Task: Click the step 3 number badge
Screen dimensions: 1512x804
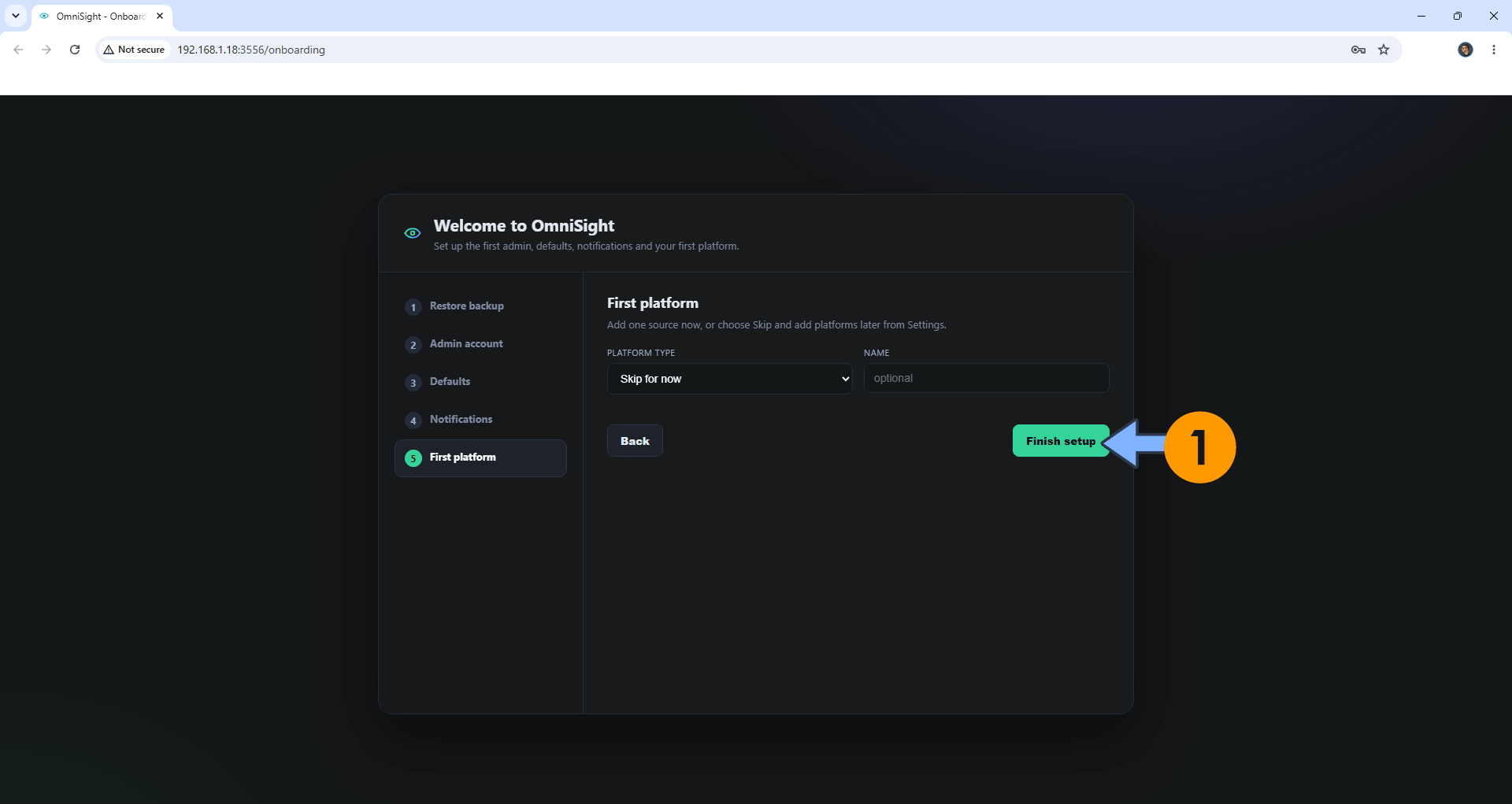Action: [x=413, y=383]
